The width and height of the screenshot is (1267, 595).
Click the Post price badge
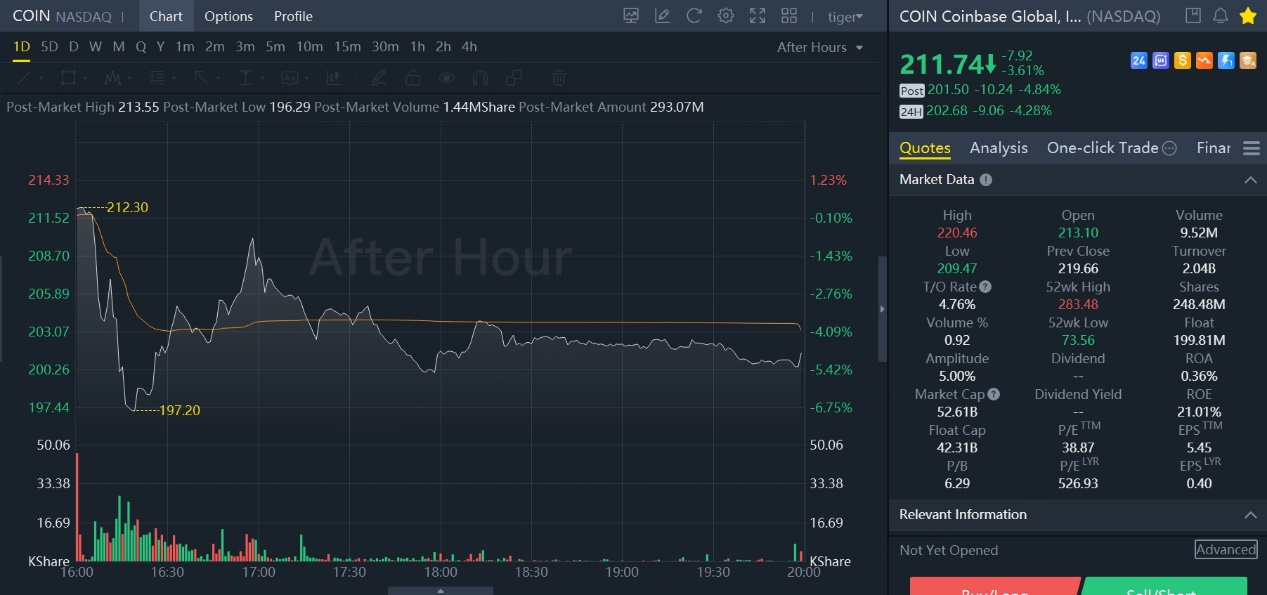(912, 90)
